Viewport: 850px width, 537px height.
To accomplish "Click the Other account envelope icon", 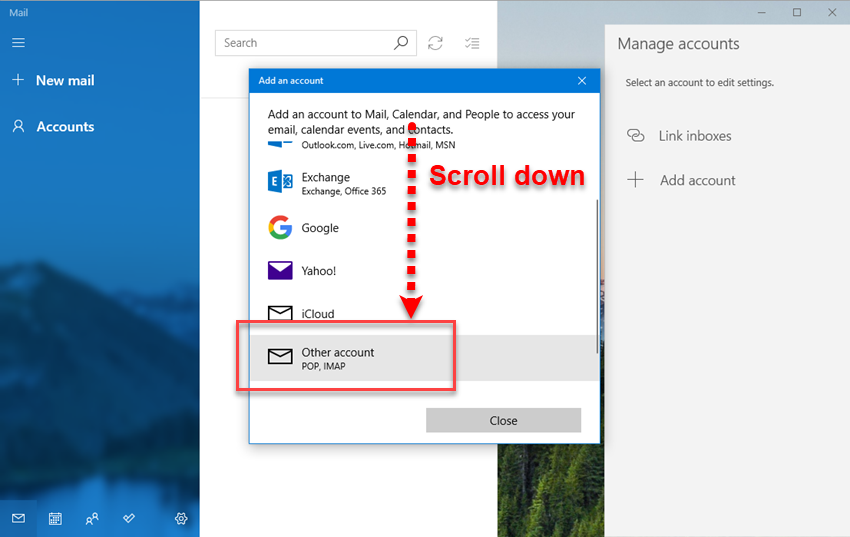I will click(280, 356).
